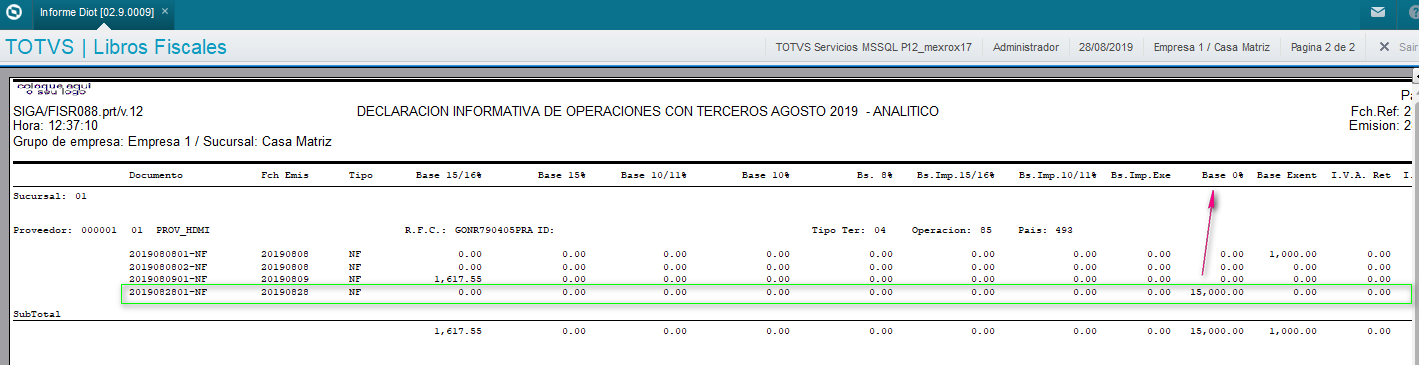1419x365 pixels.
Task: Click 1,000.00 in the 2019080801-NF row
Action: [x=1293, y=255]
